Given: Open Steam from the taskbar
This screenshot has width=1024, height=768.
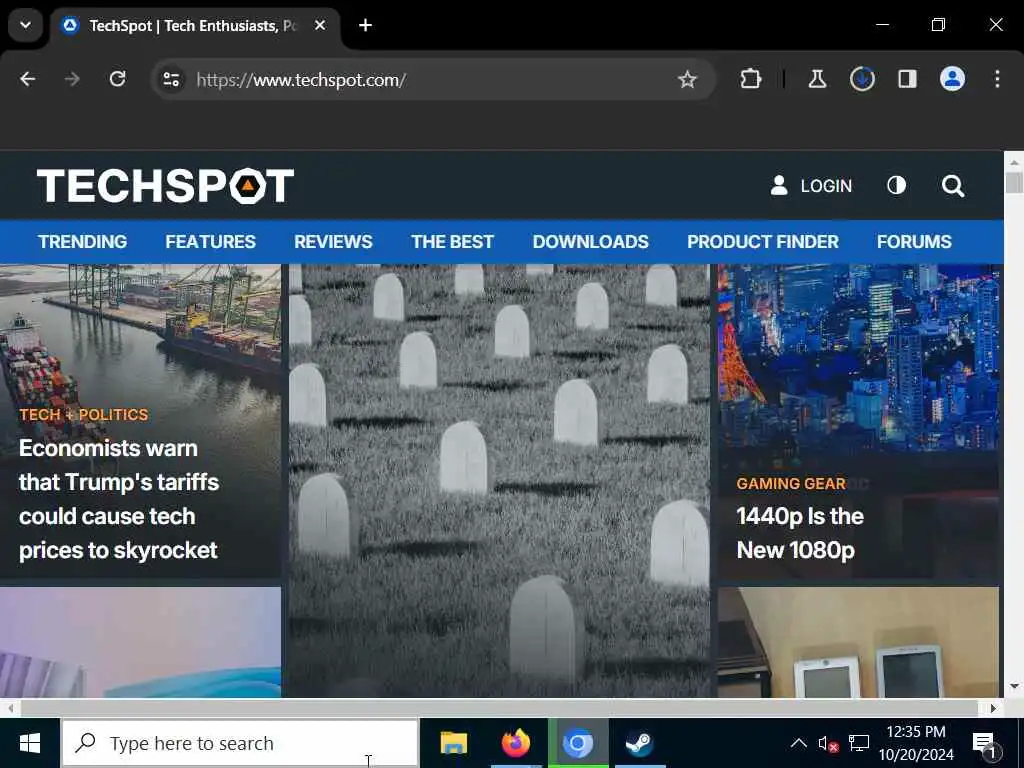Looking at the screenshot, I should pos(639,743).
